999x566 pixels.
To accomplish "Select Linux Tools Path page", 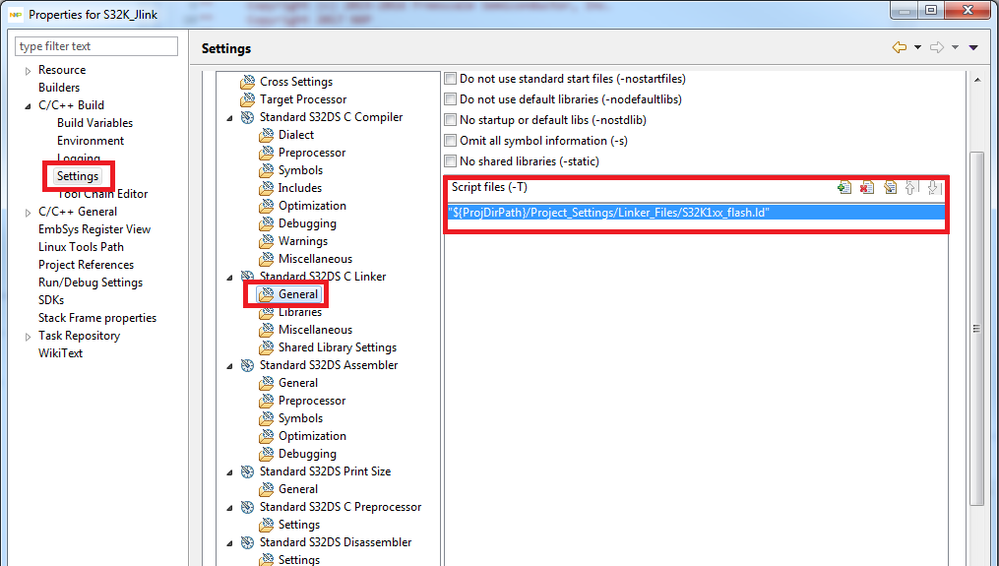I will click(81, 247).
